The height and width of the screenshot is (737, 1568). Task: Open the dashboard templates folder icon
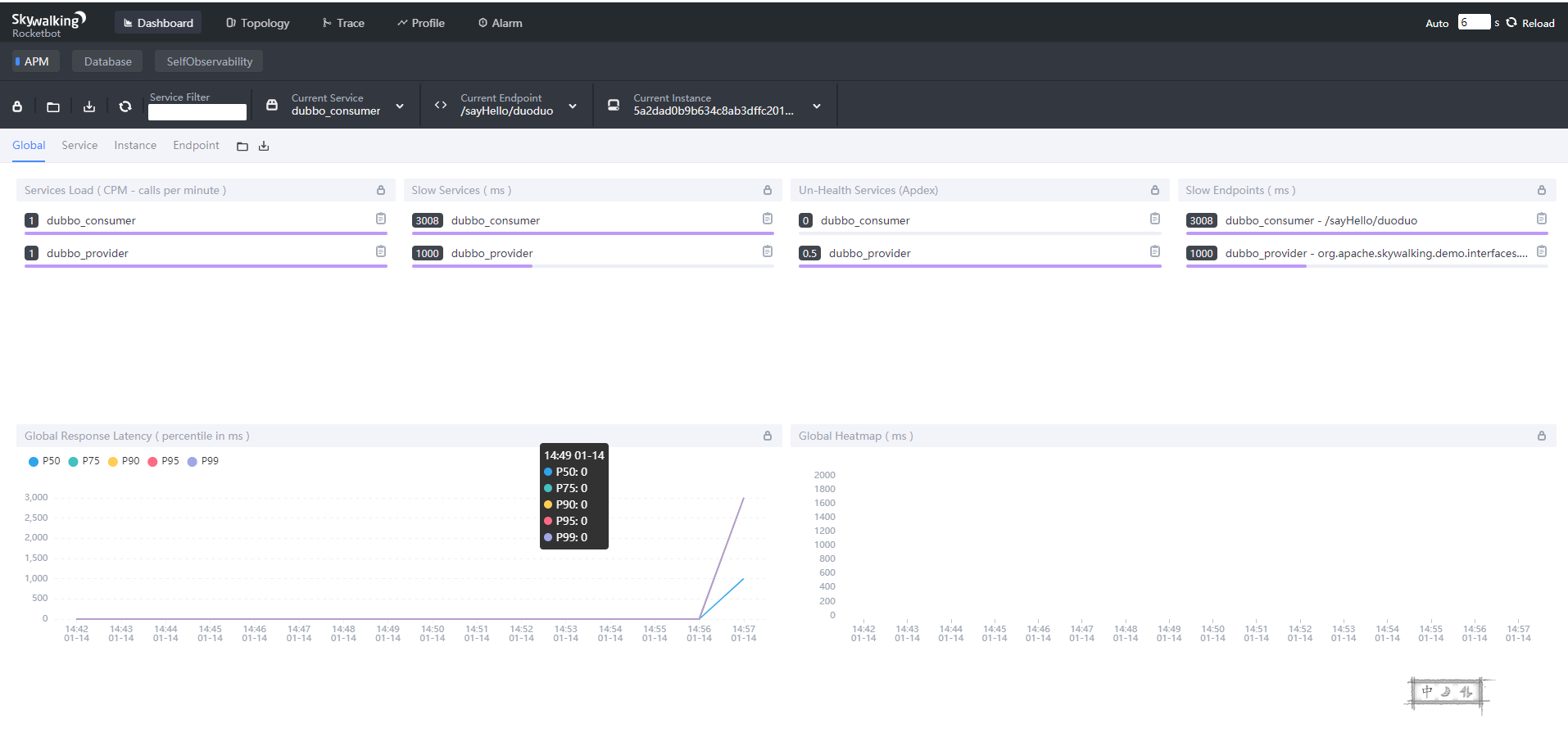pos(52,106)
